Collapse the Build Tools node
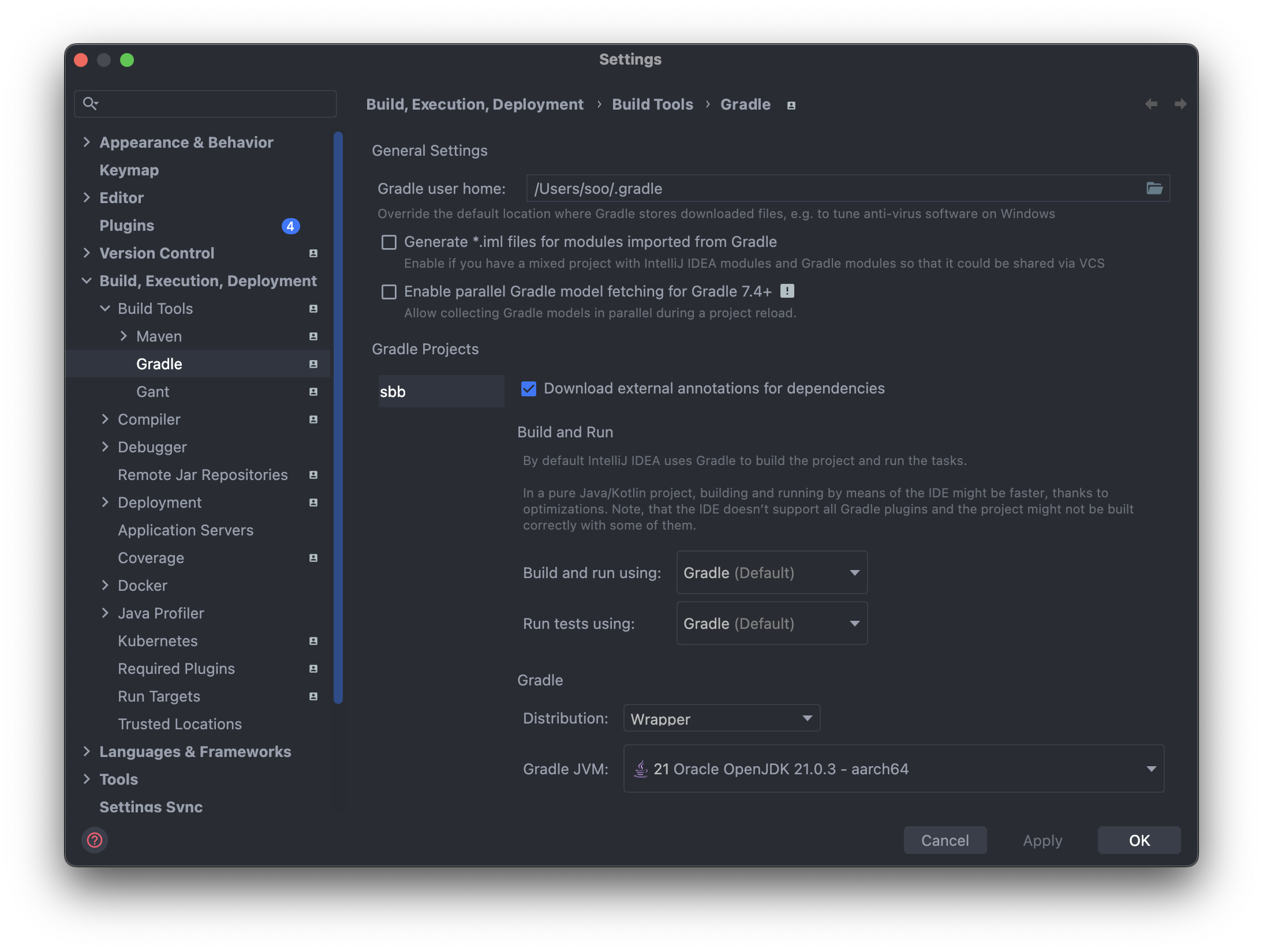 pos(105,308)
